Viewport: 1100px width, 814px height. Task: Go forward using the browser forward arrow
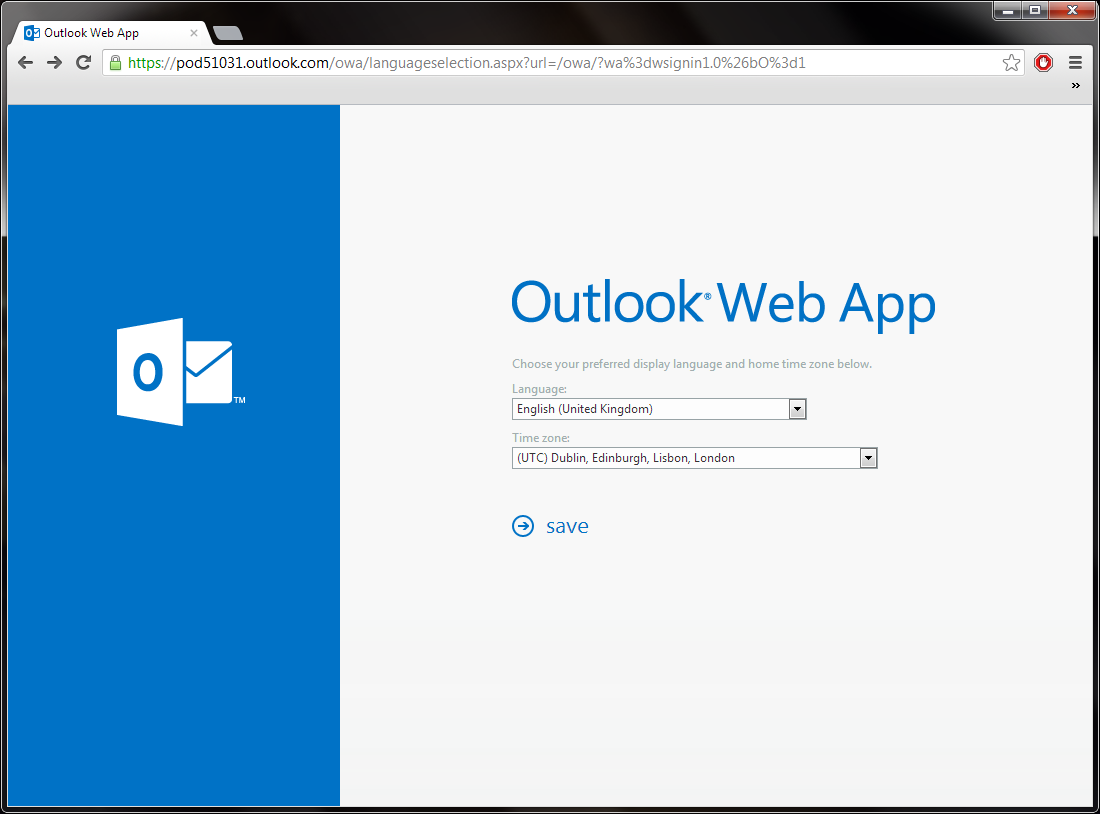[54, 62]
